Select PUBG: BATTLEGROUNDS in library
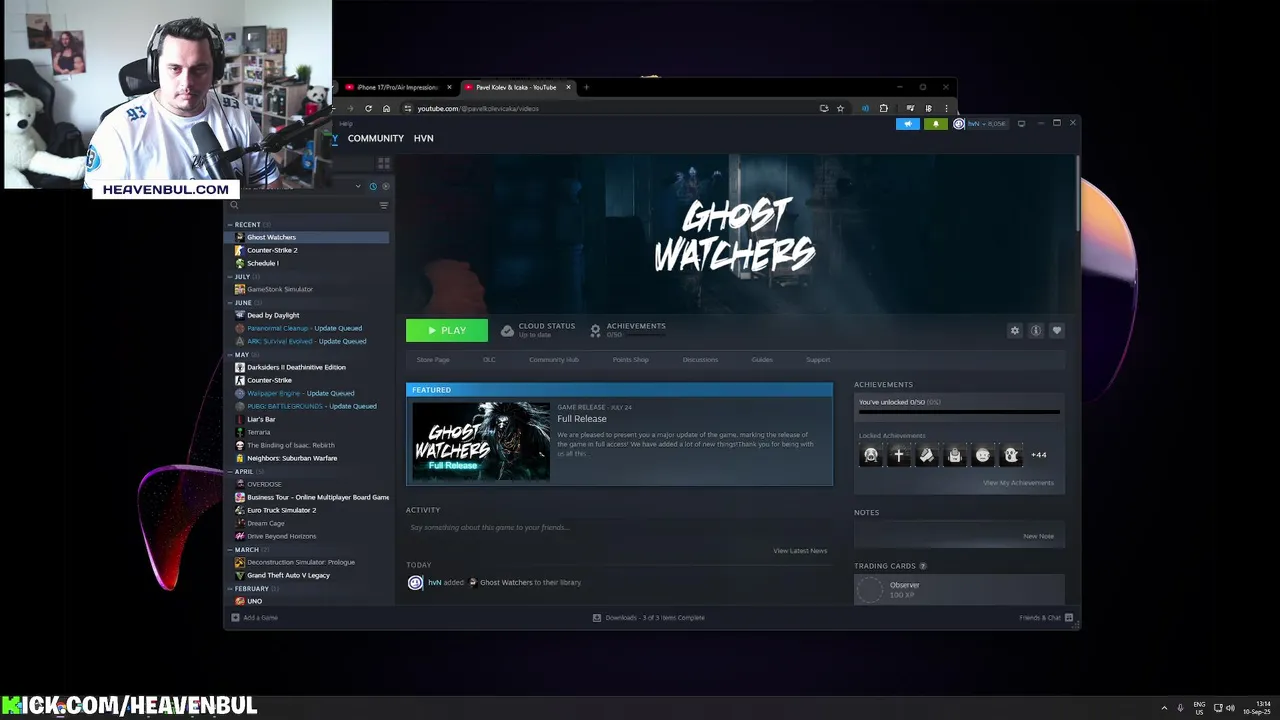Viewport: 1280px width, 720px height. tap(310, 406)
